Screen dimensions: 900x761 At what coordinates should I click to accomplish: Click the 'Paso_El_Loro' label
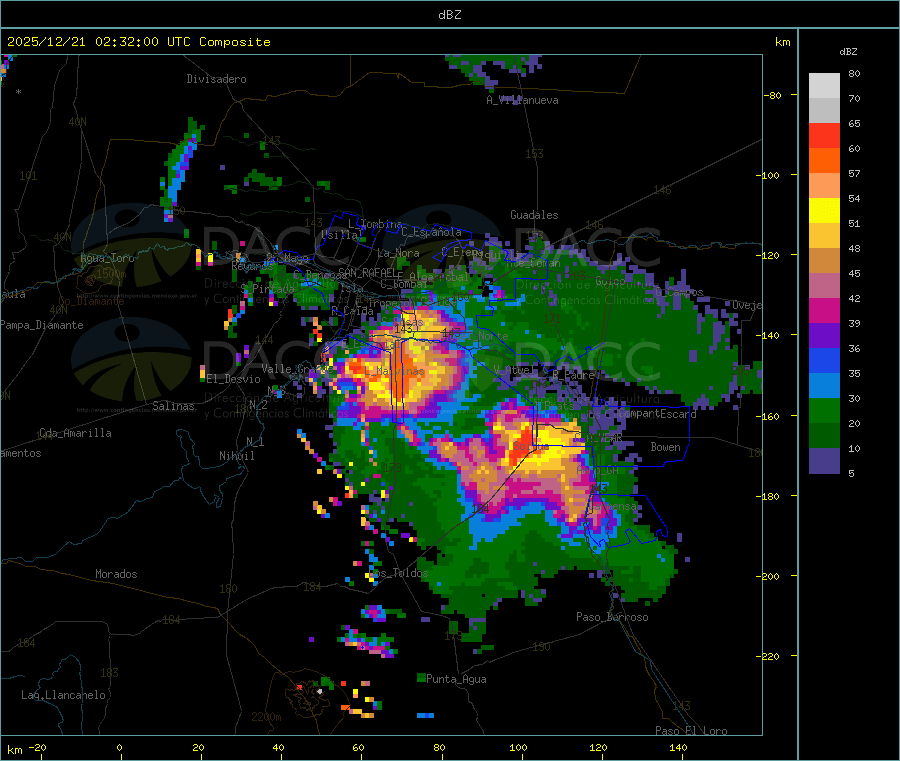tap(691, 731)
